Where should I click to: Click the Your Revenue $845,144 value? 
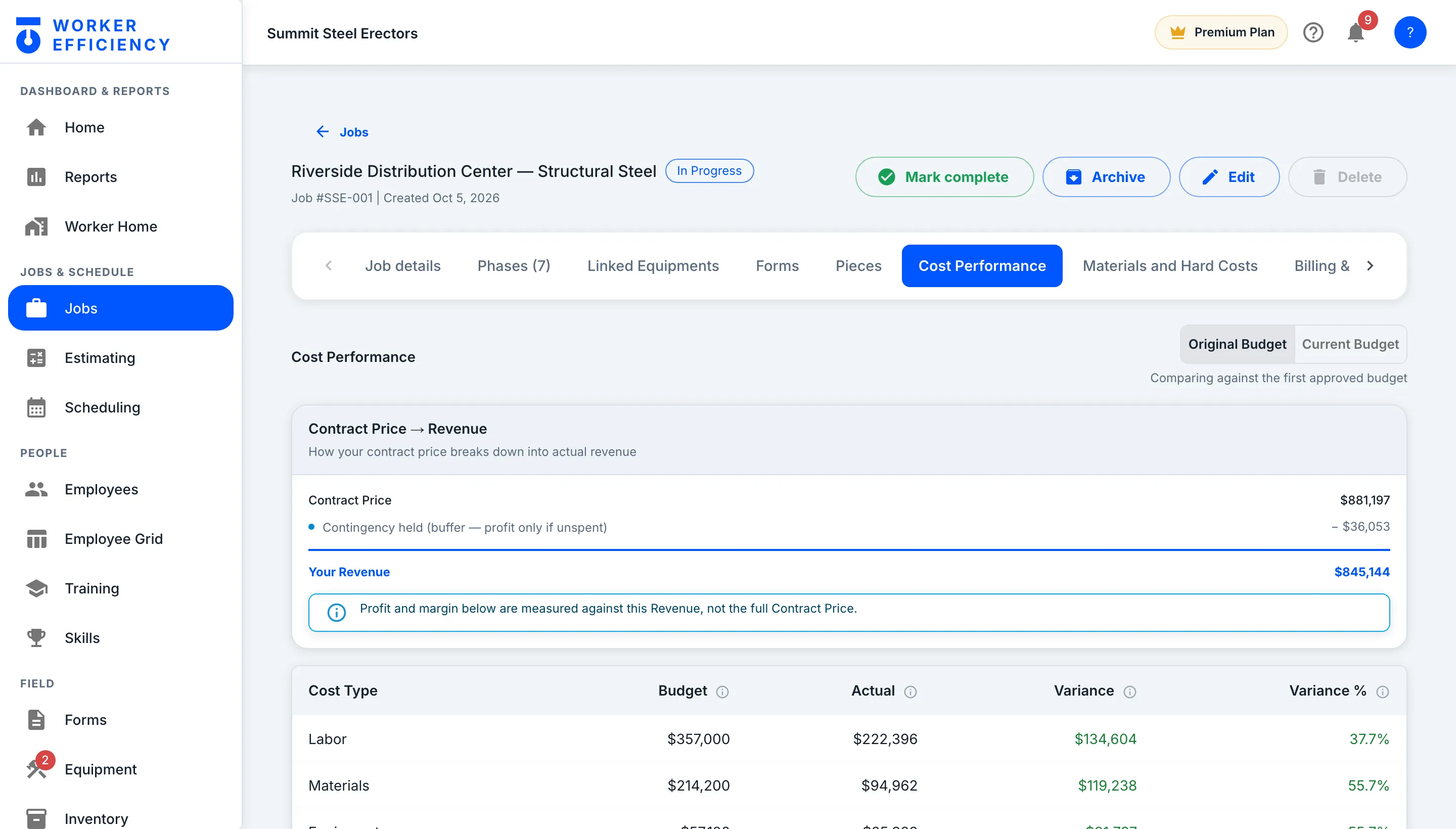click(x=1361, y=571)
